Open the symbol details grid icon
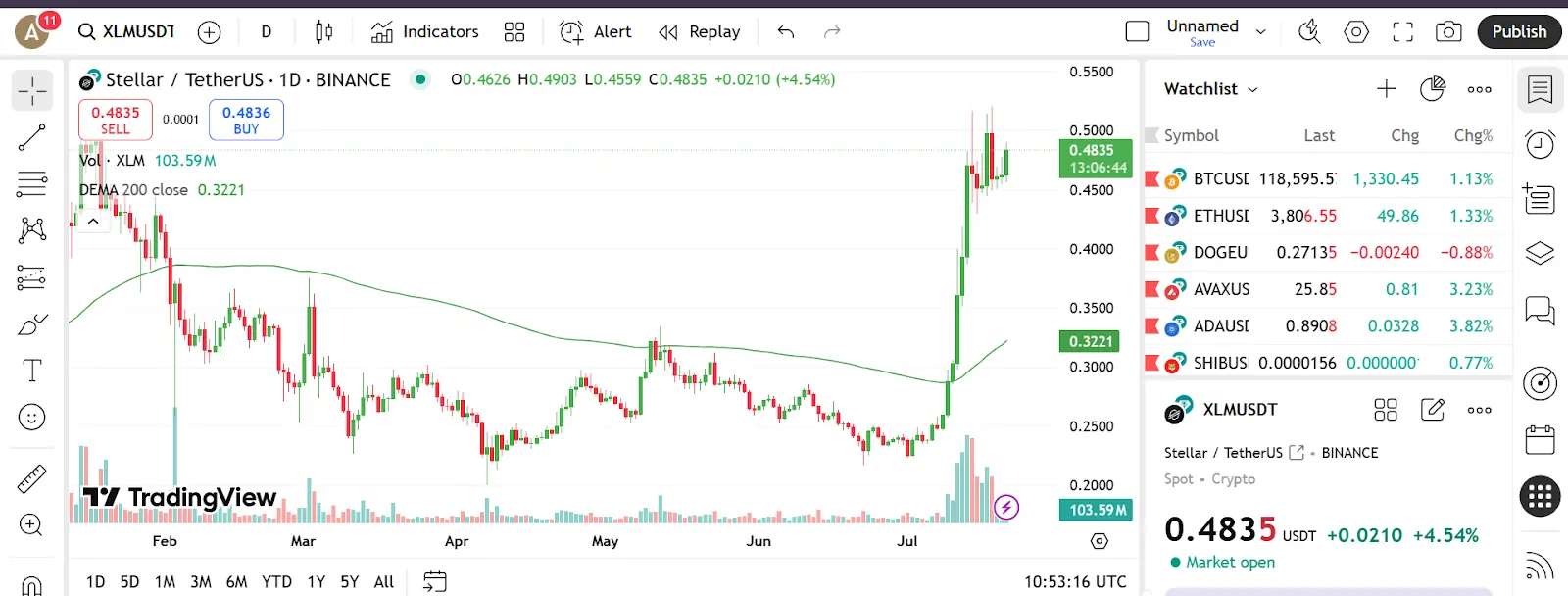 point(1386,410)
